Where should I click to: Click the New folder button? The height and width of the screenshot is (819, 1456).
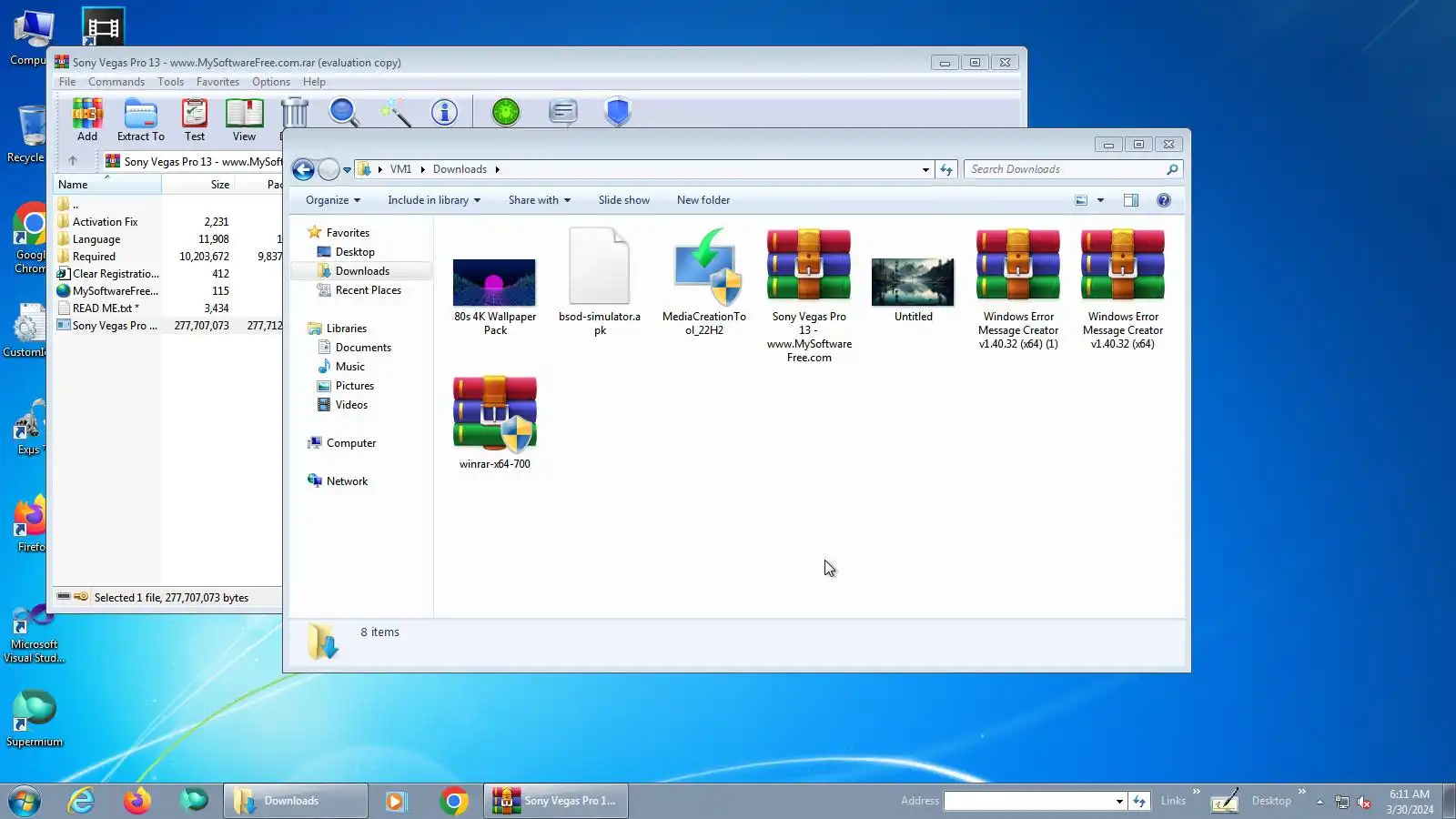click(x=703, y=200)
